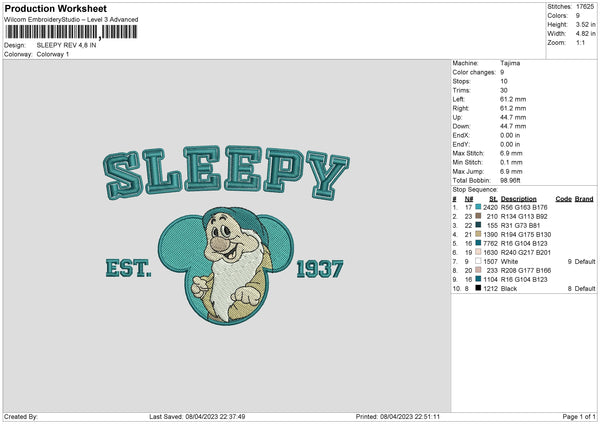The width and height of the screenshot is (600, 424).
Task: Click the dark teal swatch R31 G73 B81
Action: click(x=478, y=225)
